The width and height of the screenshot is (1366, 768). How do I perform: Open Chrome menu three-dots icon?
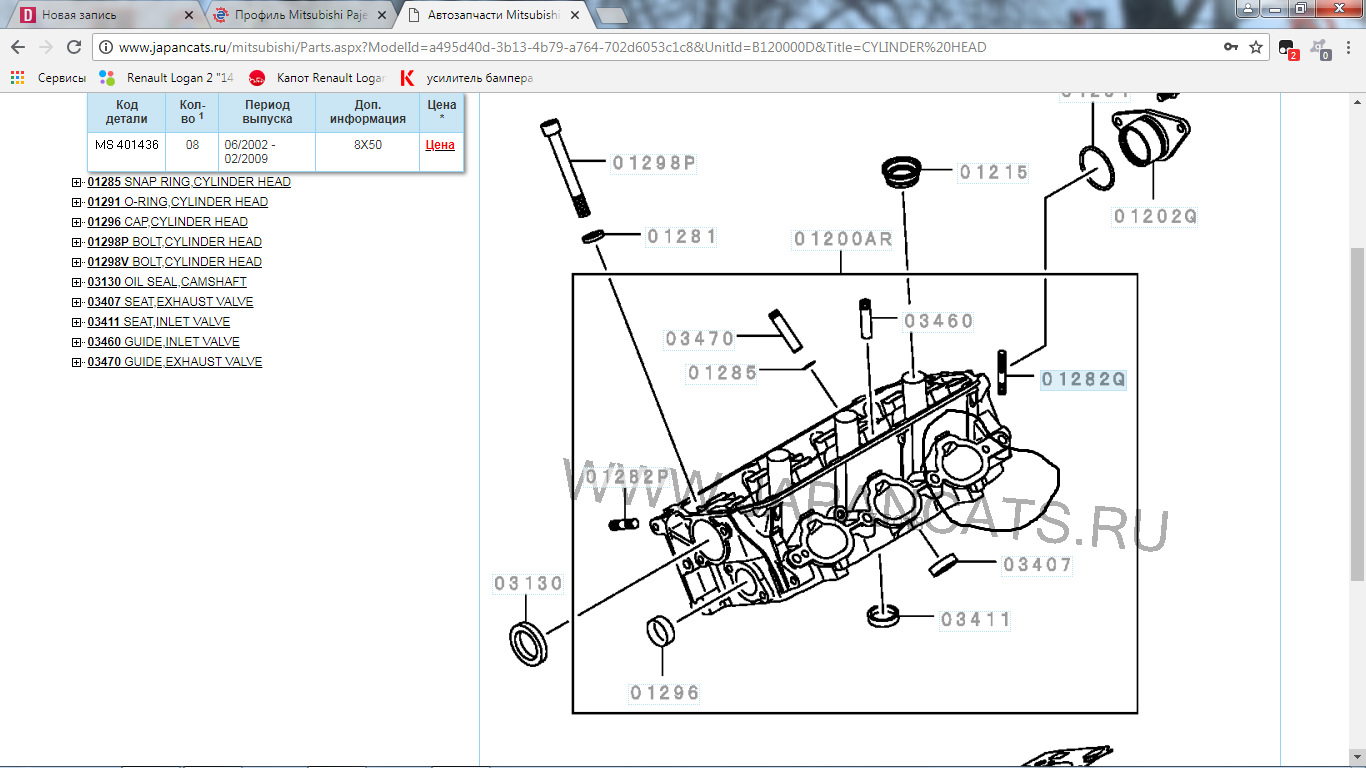[1348, 47]
